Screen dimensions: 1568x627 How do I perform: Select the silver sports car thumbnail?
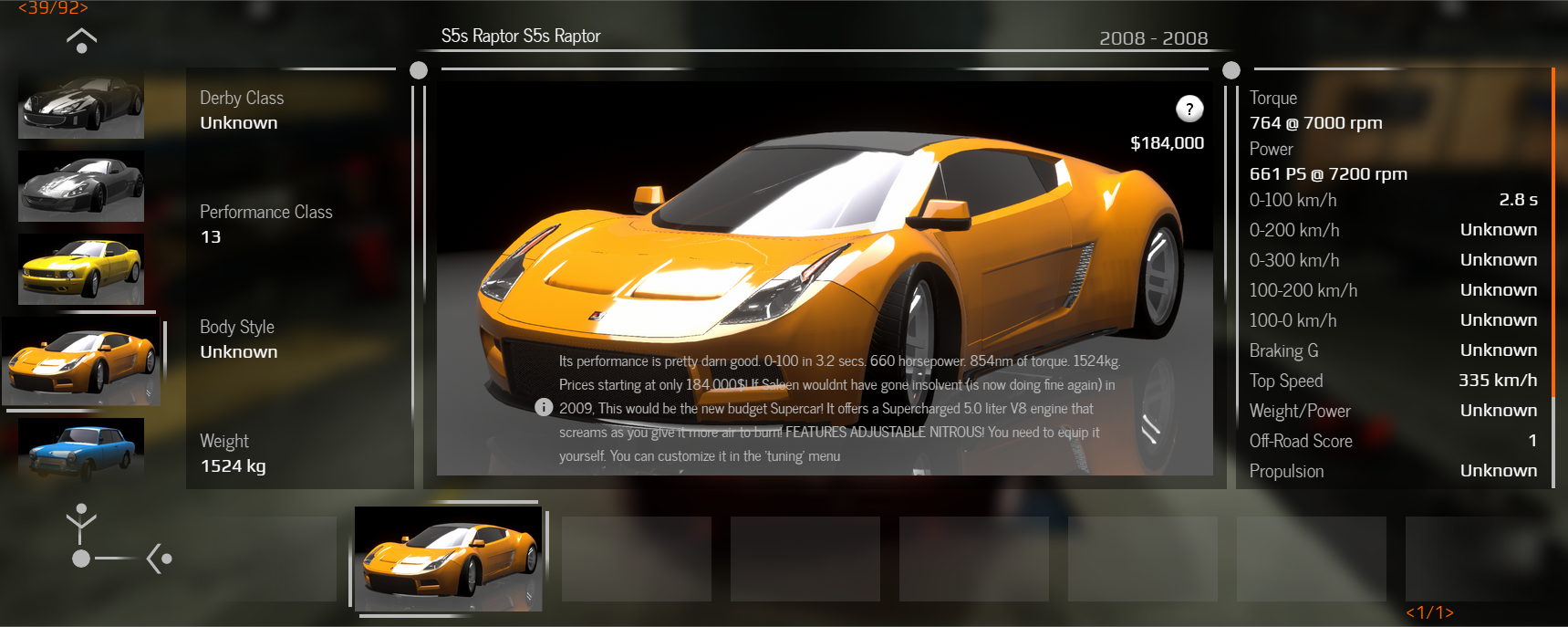click(x=81, y=186)
